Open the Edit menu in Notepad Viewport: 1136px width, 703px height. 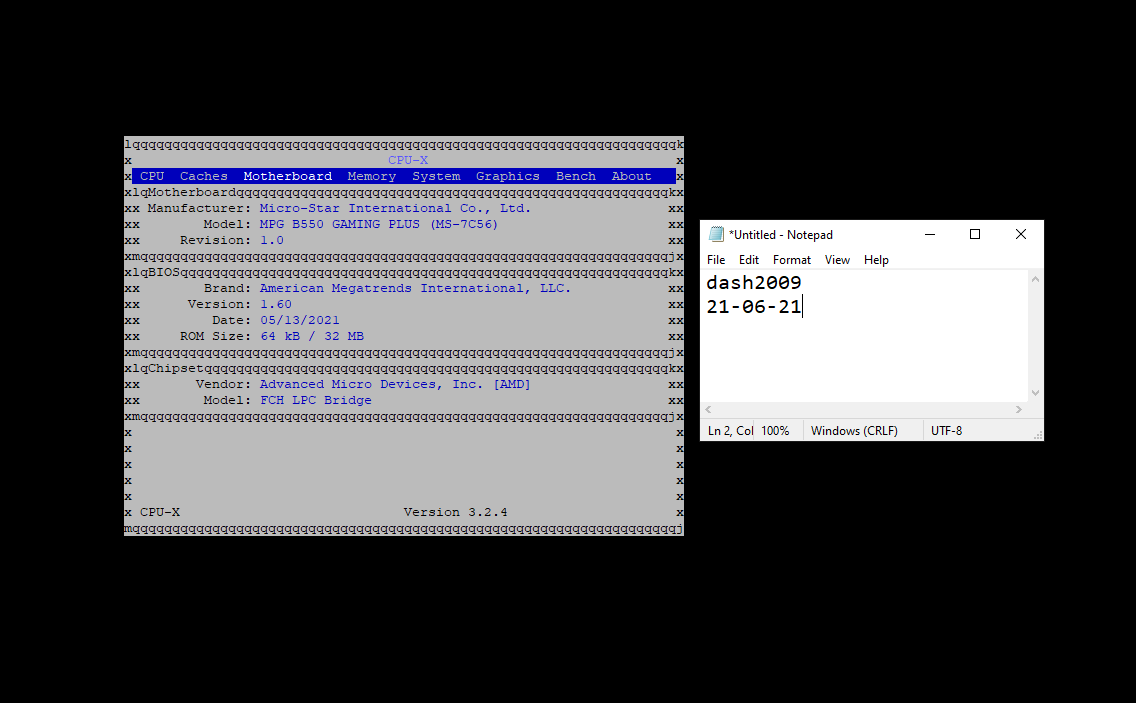coord(749,260)
